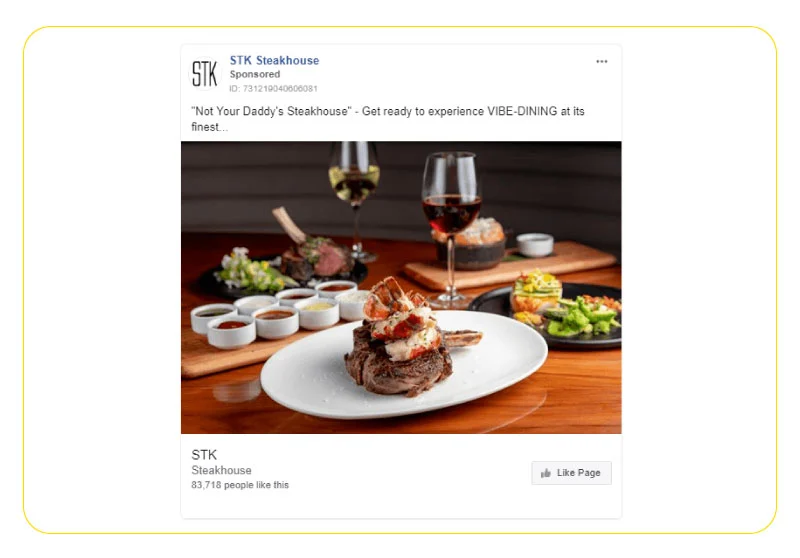Open the three-dot ad options menu

(x=602, y=61)
